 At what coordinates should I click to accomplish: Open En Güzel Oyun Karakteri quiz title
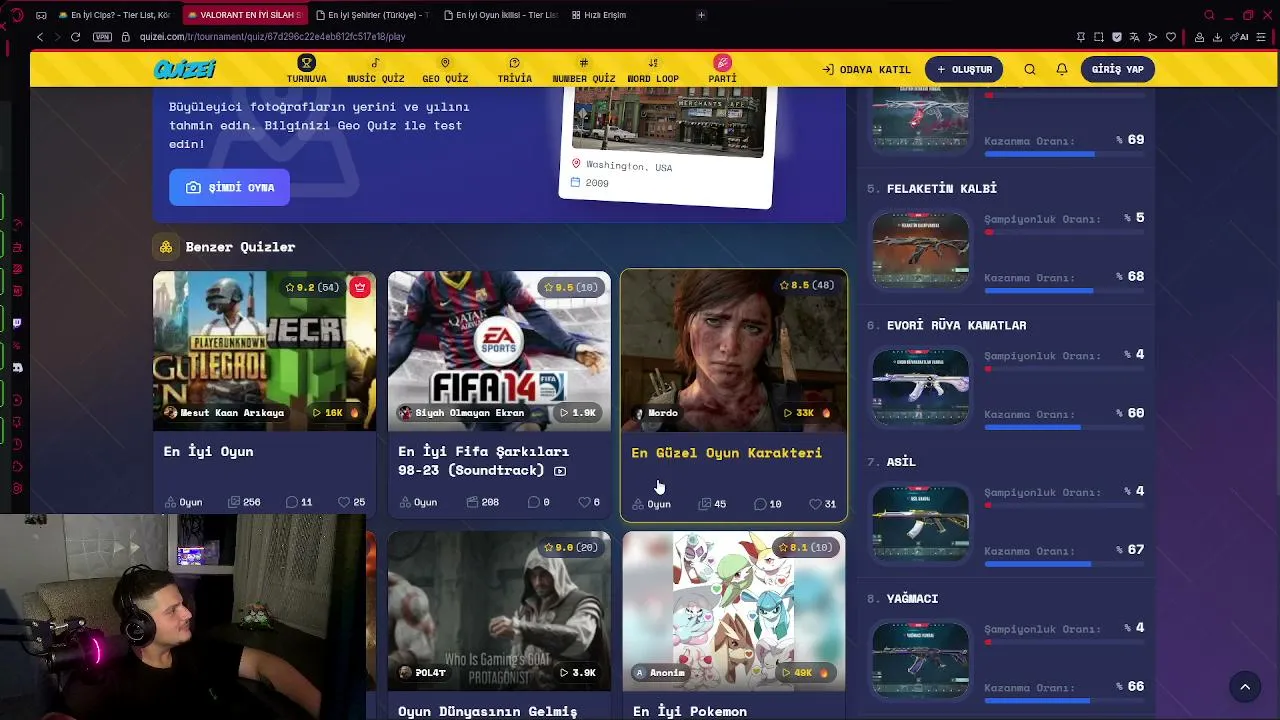pyautogui.click(x=727, y=452)
